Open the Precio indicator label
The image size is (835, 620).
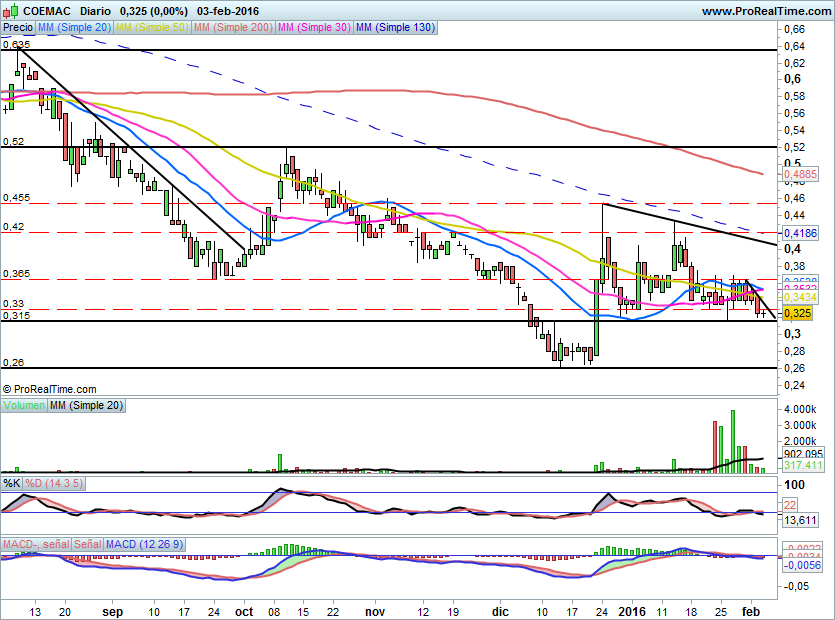click(x=17, y=28)
